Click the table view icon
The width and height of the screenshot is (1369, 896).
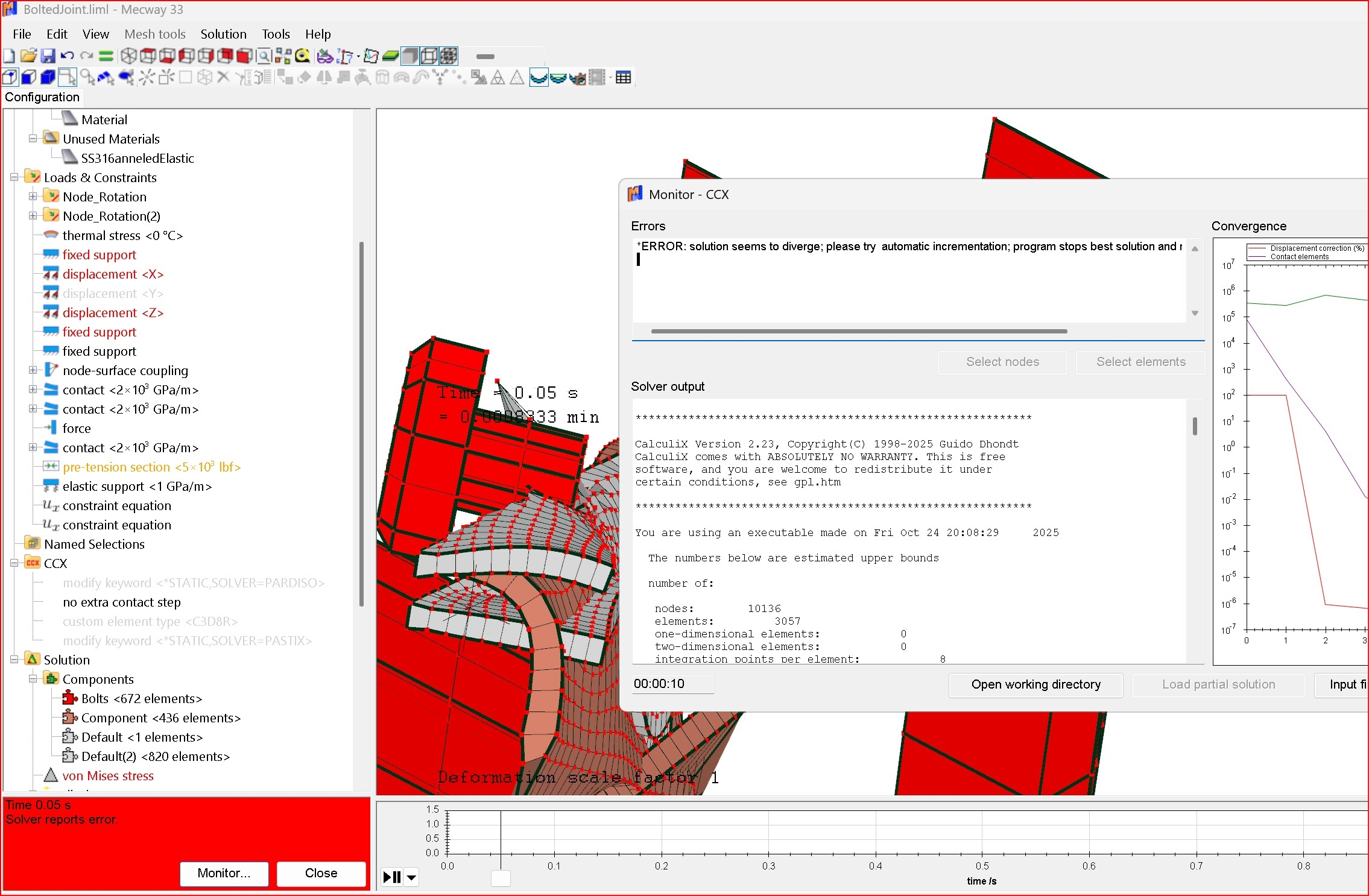pyautogui.click(x=624, y=77)
